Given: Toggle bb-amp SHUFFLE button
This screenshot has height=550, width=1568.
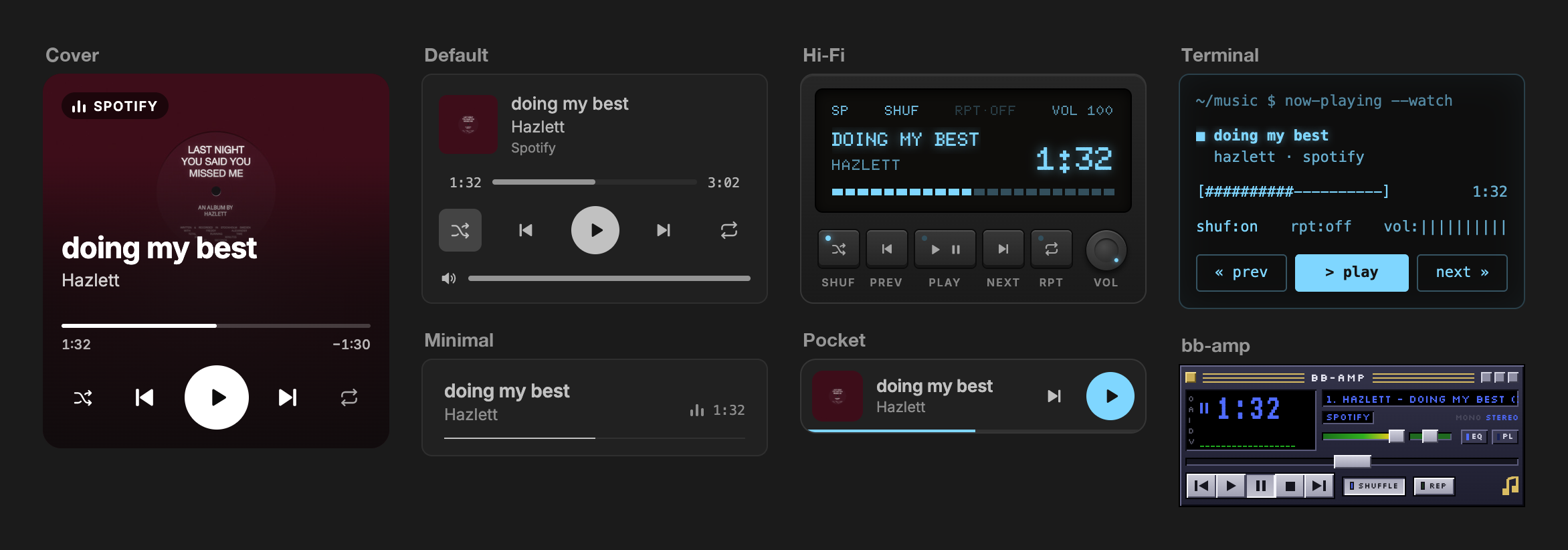Looking at the screenshot, I should point(1374,486).
